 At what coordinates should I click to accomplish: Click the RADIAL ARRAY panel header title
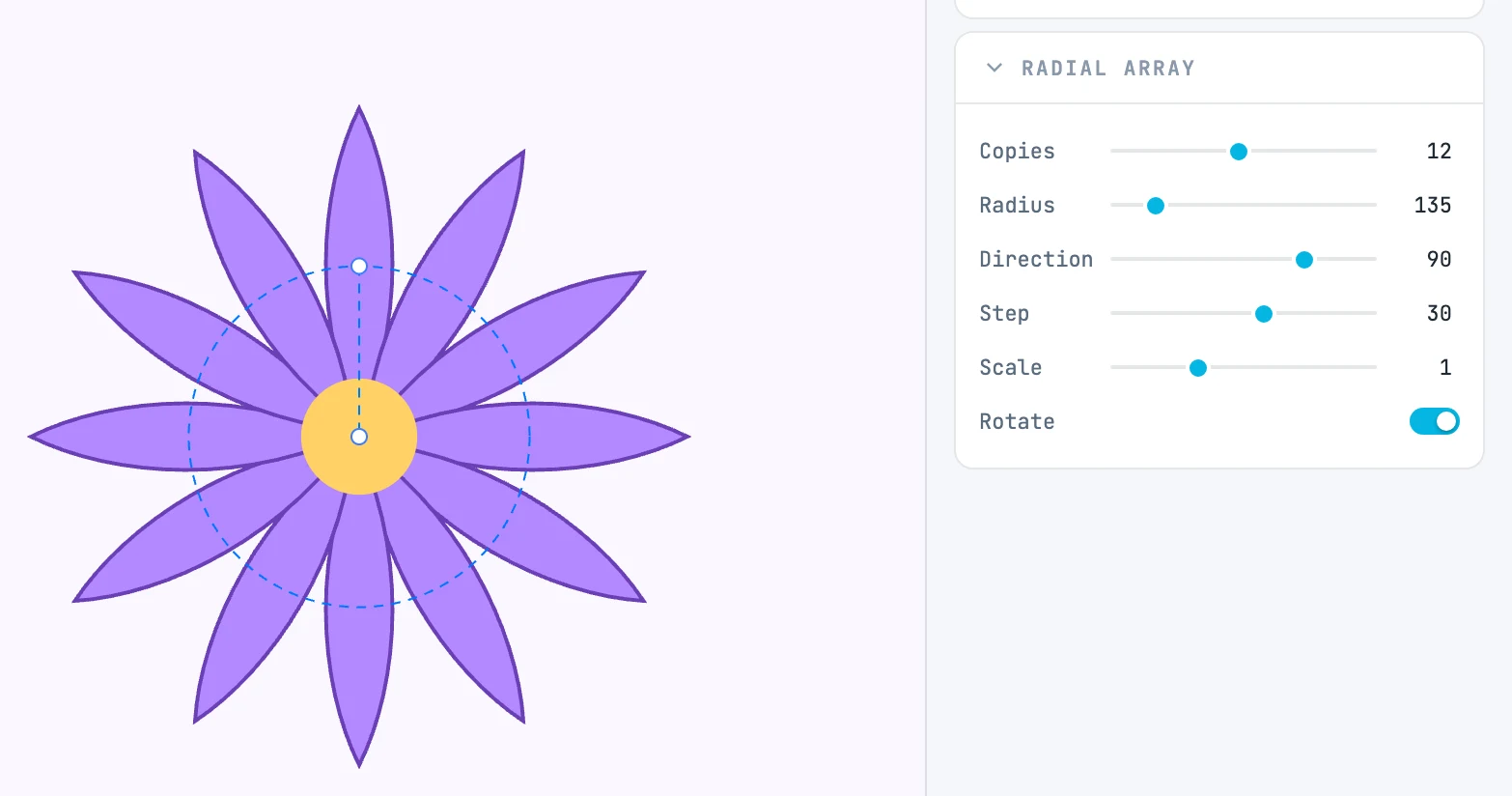tap(1107, 69)
